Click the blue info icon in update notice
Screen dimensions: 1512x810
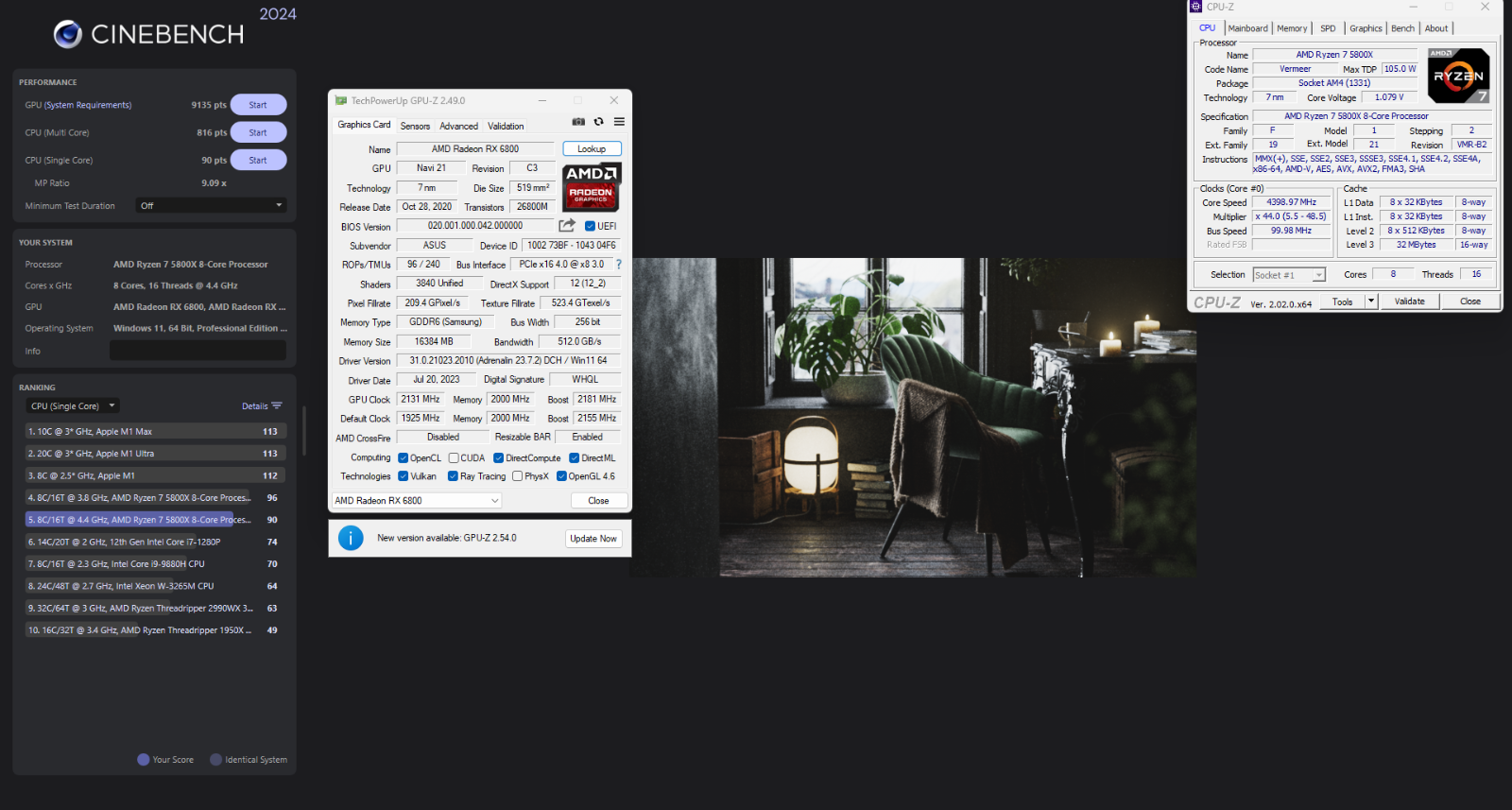pos(351,538)
